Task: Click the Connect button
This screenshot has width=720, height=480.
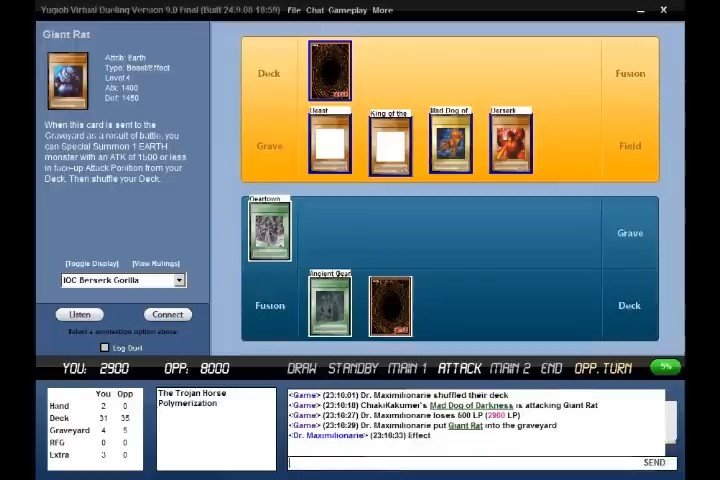Action: (168, 315)
